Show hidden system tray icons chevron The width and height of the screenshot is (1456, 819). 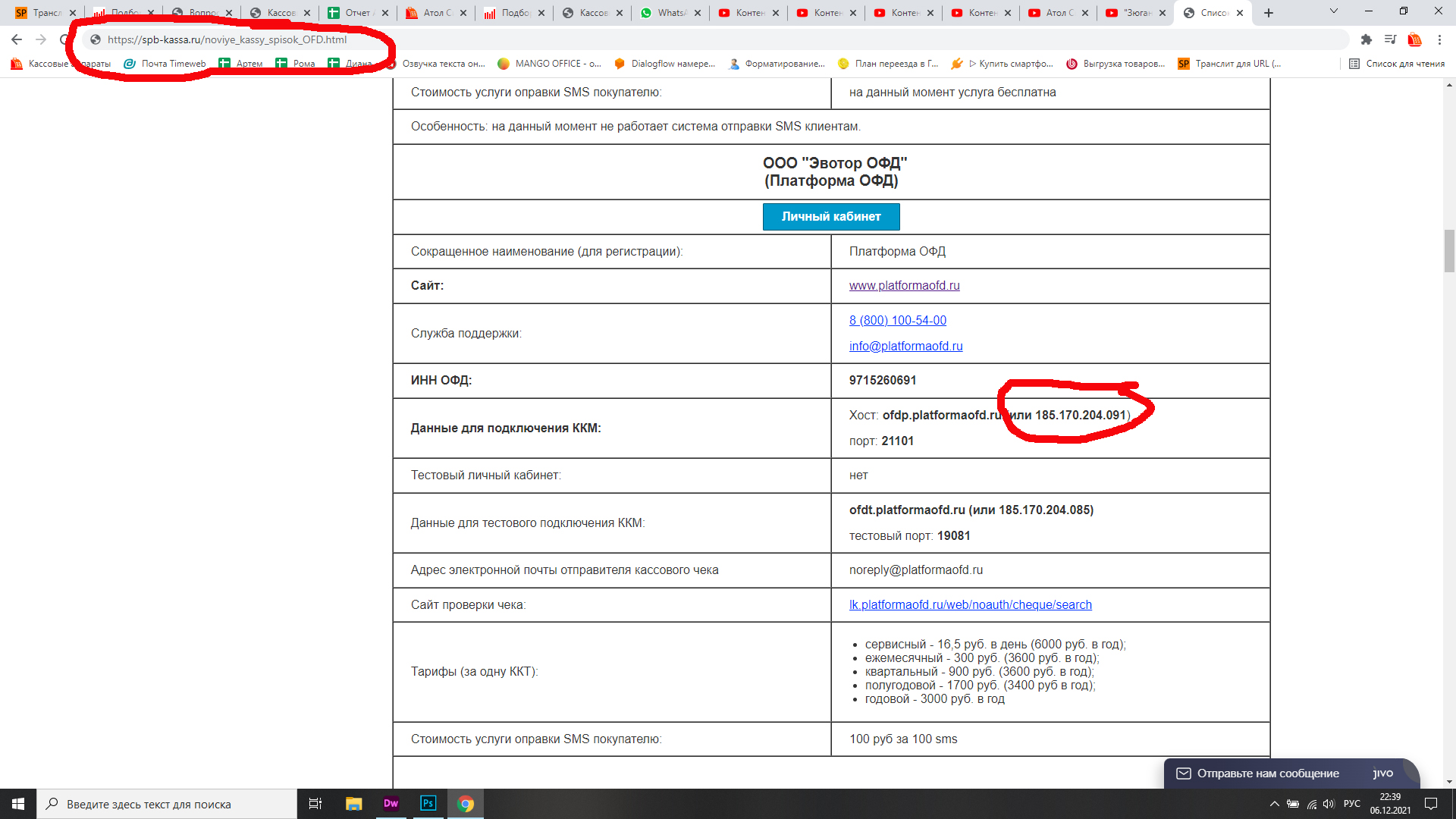click(x=1274, y=804)
